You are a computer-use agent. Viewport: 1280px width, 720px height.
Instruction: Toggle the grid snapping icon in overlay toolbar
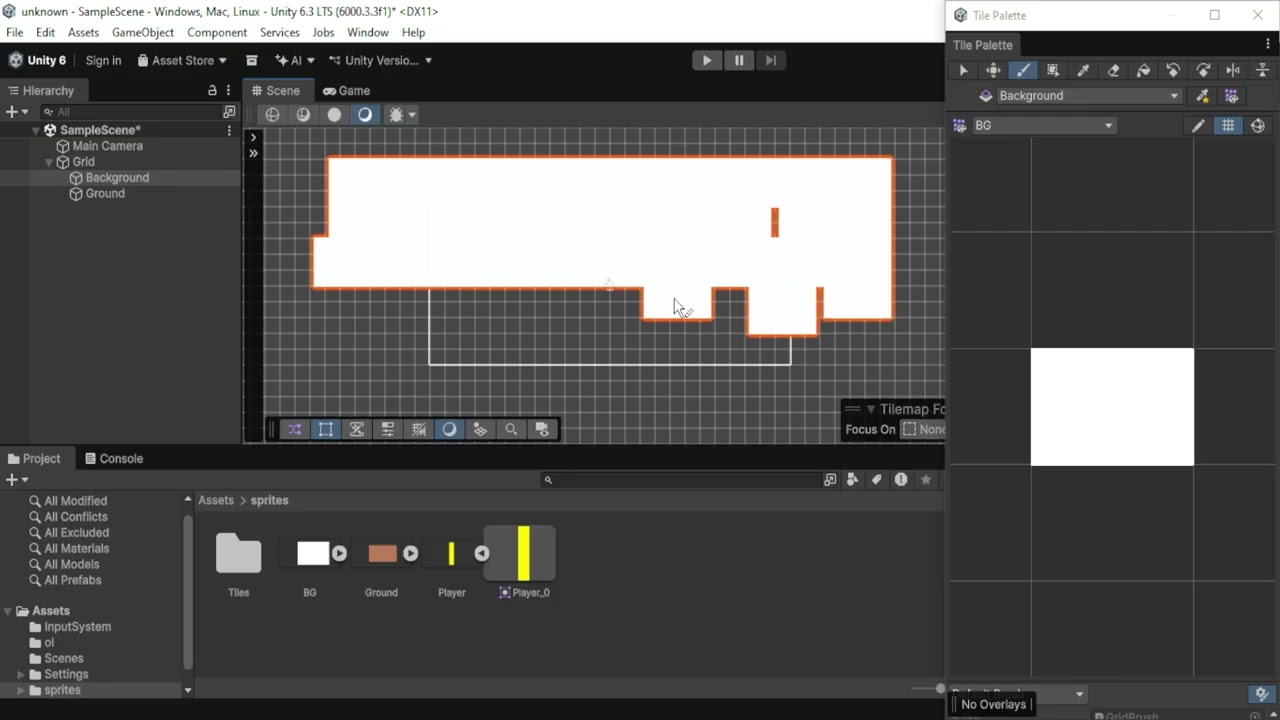(418, 429)
